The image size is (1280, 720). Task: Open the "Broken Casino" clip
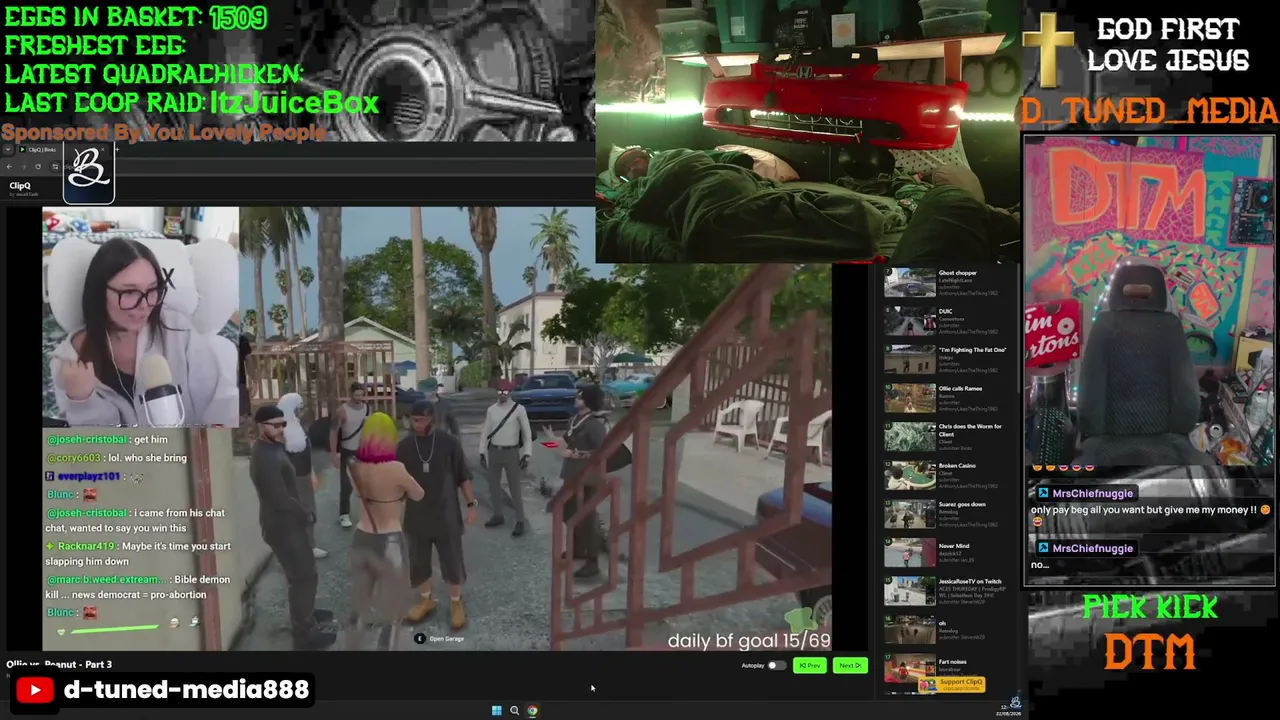[x=945, y=475]
